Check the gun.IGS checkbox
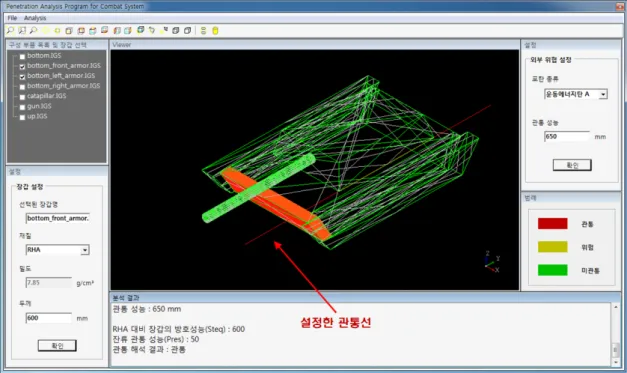627x373 pixels. pyautogui.click(x=22, y=107)
